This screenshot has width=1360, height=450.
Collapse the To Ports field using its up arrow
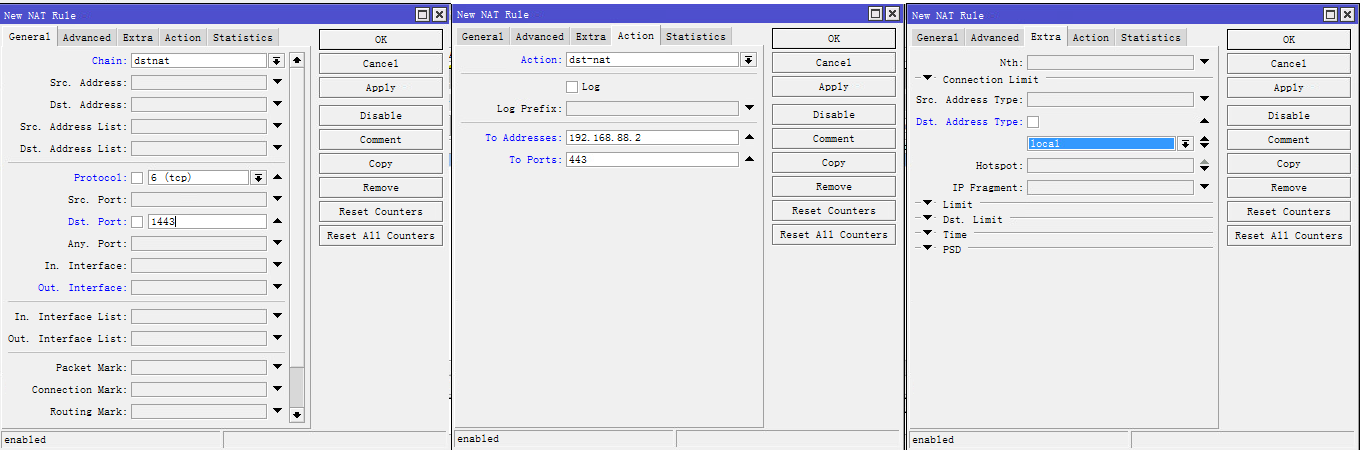(749, 160)
